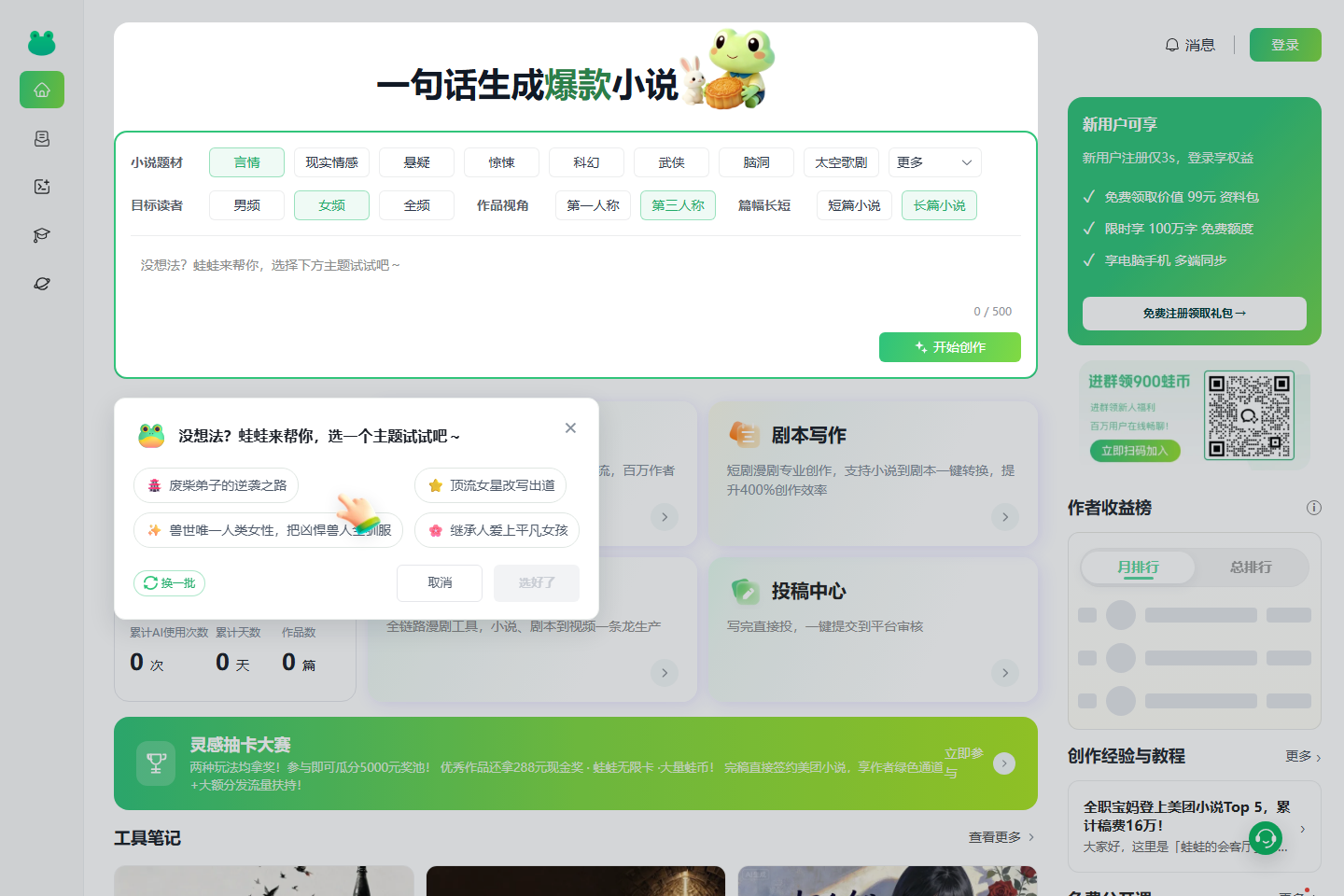This screenshot has width=1344, height=896.
Task: Close the theme suggestion popup
Action: (x=570, y=427)
